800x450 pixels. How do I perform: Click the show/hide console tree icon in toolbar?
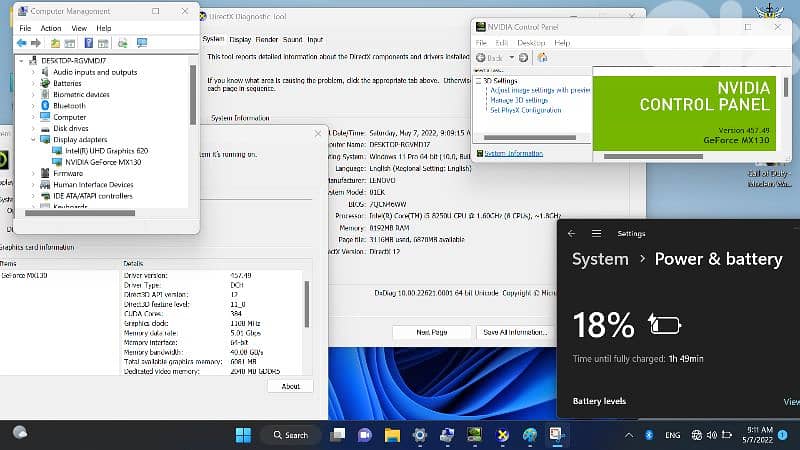(70, 43)
